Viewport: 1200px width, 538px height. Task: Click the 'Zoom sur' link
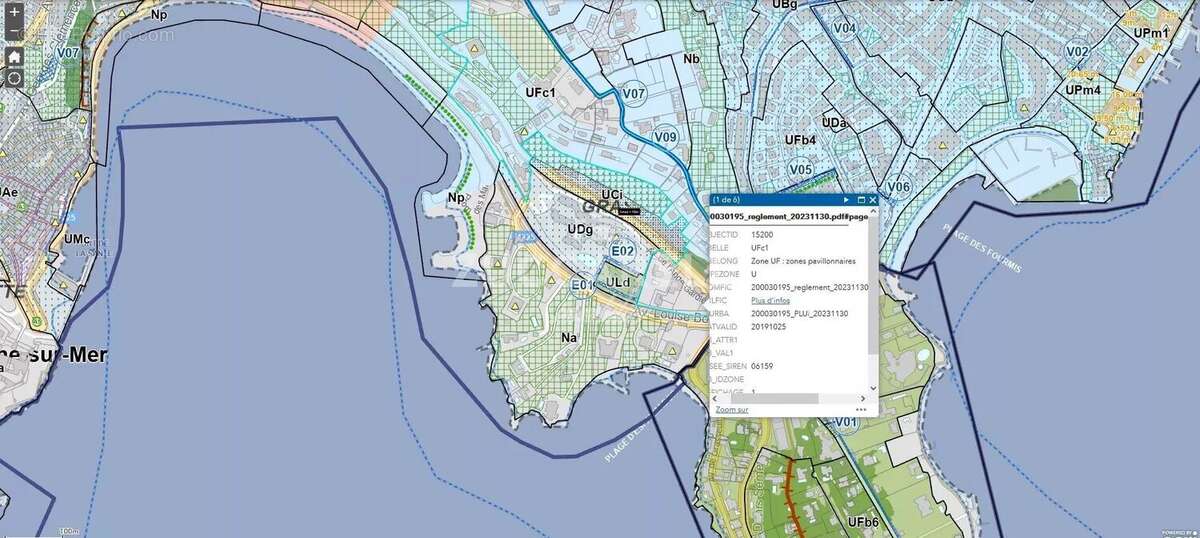click(731, 409)
